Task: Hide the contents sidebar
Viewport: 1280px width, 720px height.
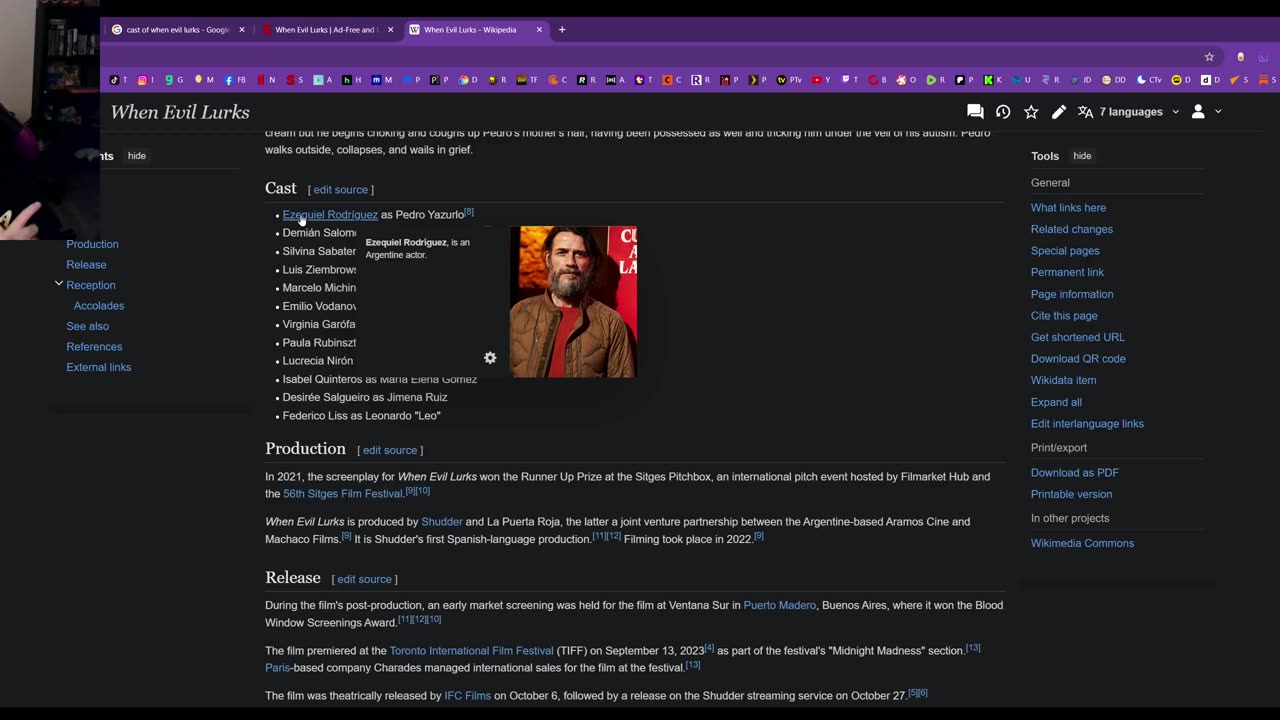Action: point(137,156)
